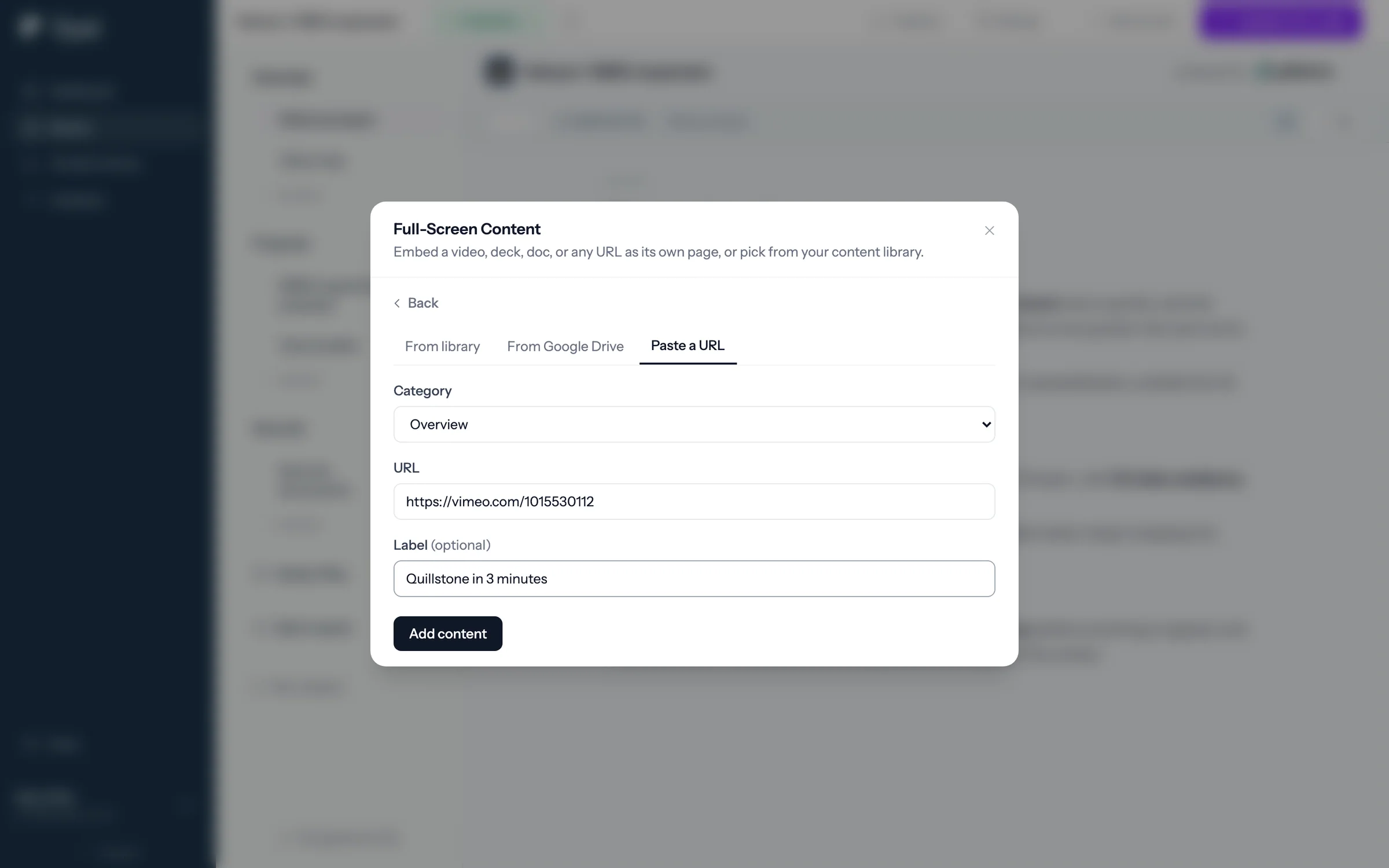This screenshot has height=868, width=1389.
Task: Go back using the Back link
Action: pyautogui.click(x=416, y=303)
